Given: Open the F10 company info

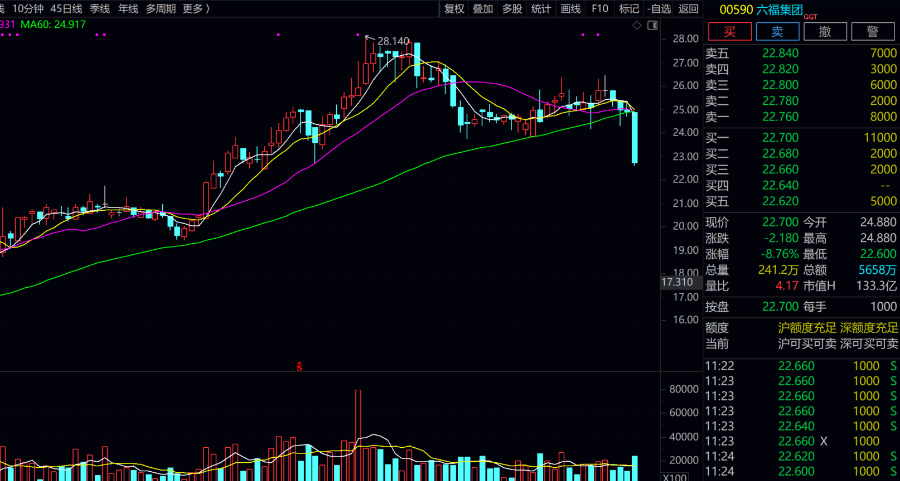Looking at the screenshot, I should tap(599, 9).
